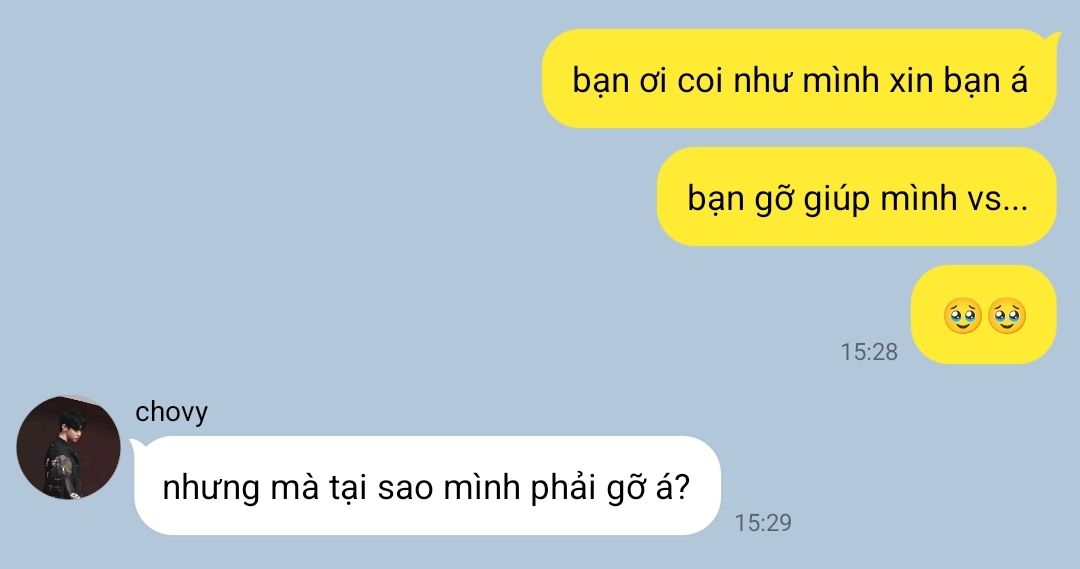
Task: Click the 15:28 sent timestamp
Action: 869,352
